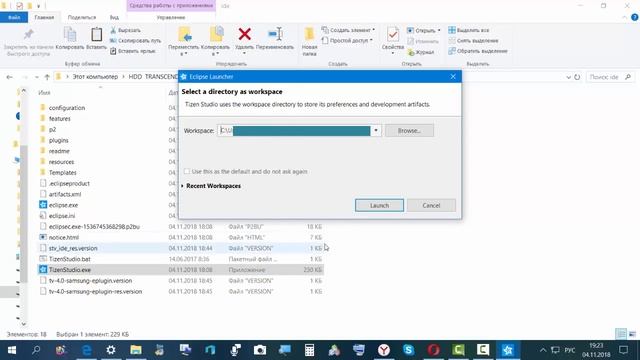Open the Workspace path dropdown arrow
The image size is (640, 360).
click(x=376, y=131)
